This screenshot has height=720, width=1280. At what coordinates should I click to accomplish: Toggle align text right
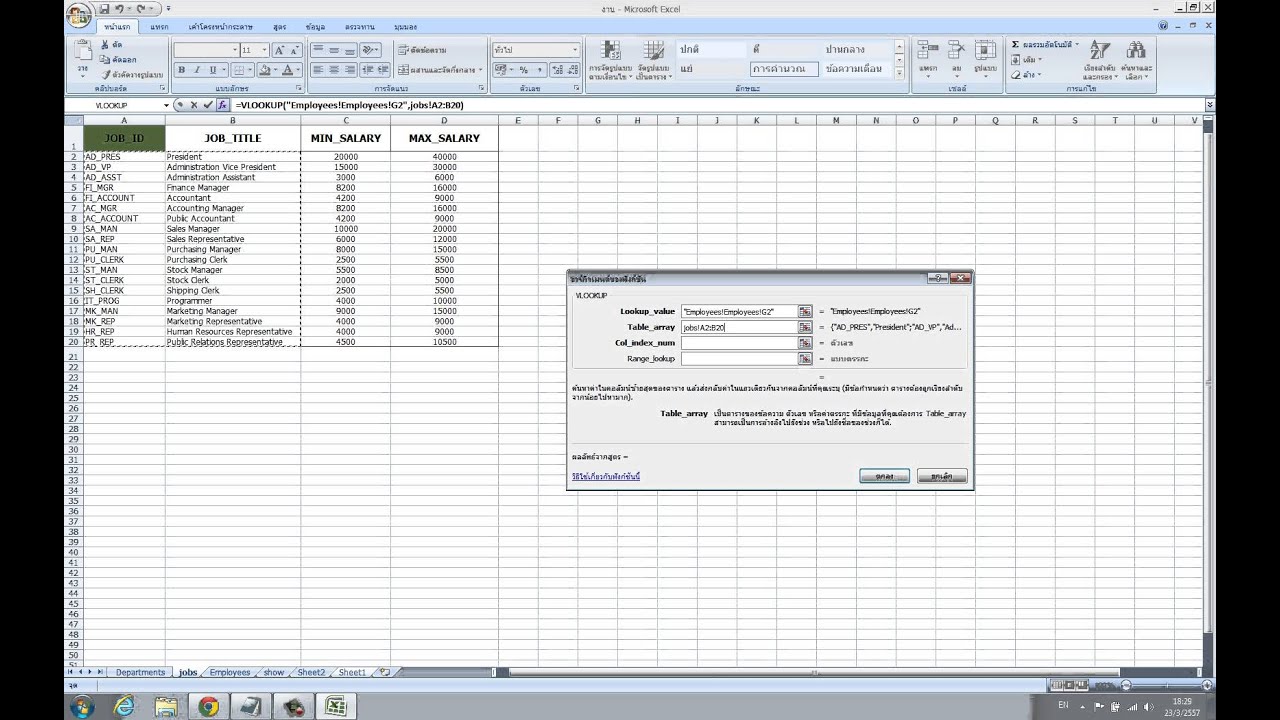[x=348, y=70]
